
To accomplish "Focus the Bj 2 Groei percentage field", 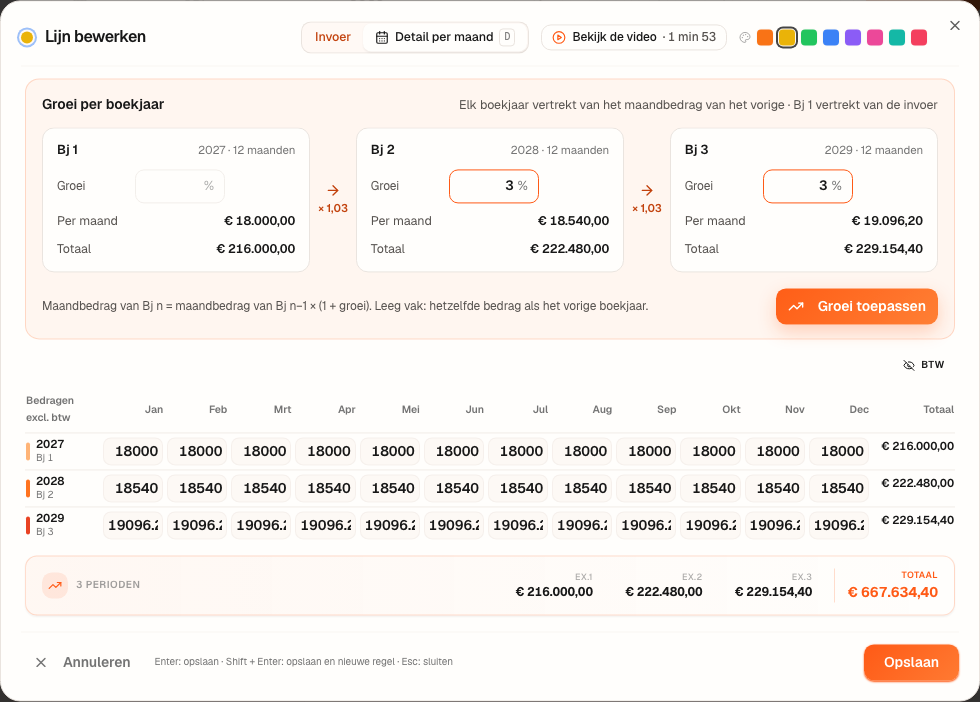I will (x=494, y=186).
